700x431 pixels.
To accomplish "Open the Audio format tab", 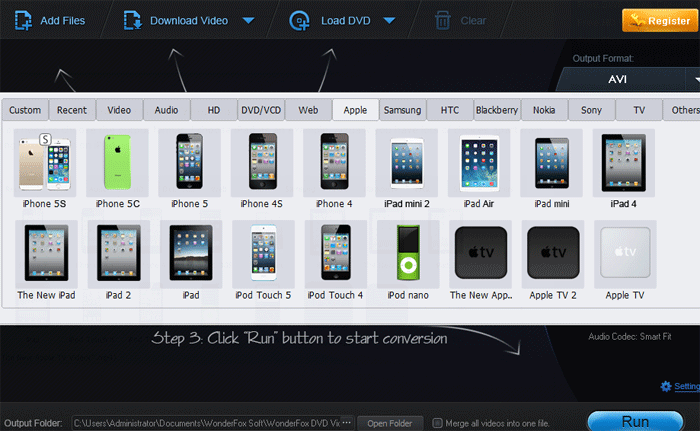I will click(x=167, y=110).
